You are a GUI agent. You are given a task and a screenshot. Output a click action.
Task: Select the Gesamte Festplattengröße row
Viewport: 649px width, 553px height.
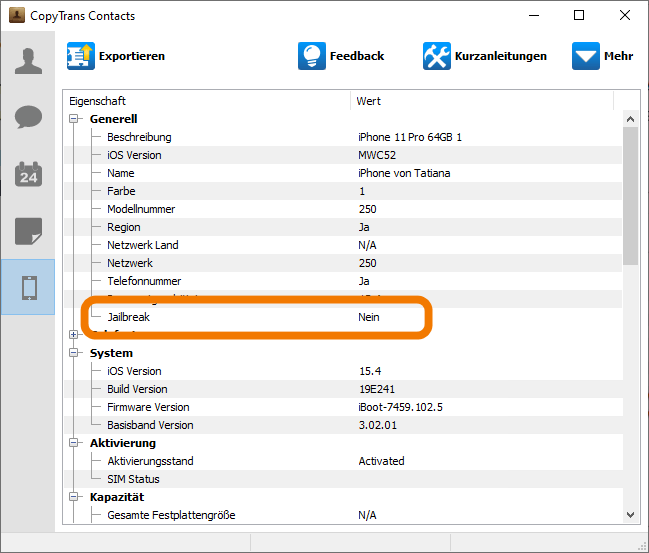(343, 515)
